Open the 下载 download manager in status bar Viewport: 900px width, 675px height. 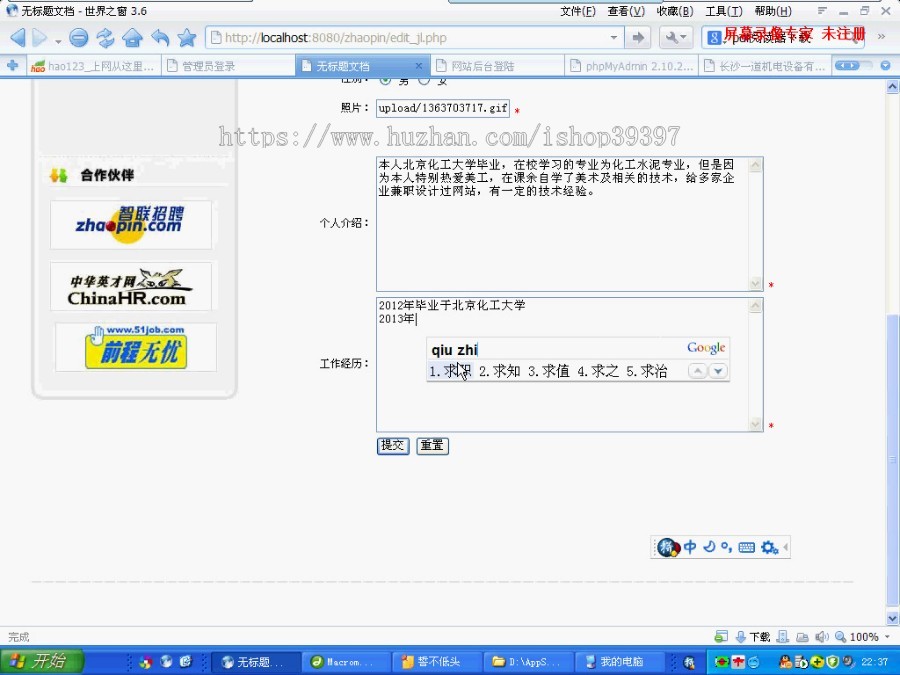point(752,637)
